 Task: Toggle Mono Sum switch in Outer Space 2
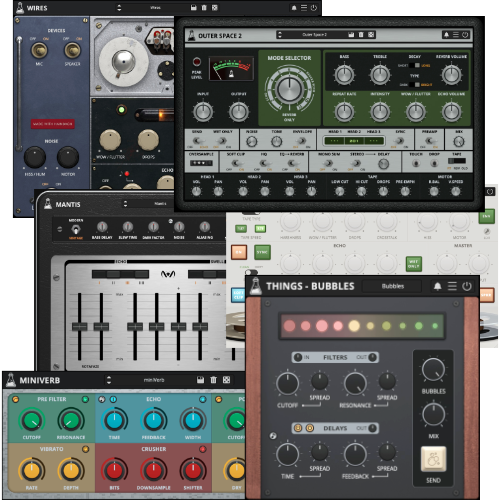pos(328,163)
